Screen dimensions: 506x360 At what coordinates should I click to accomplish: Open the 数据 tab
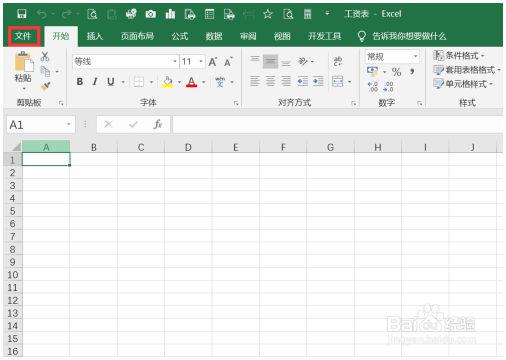pos(214,36)
